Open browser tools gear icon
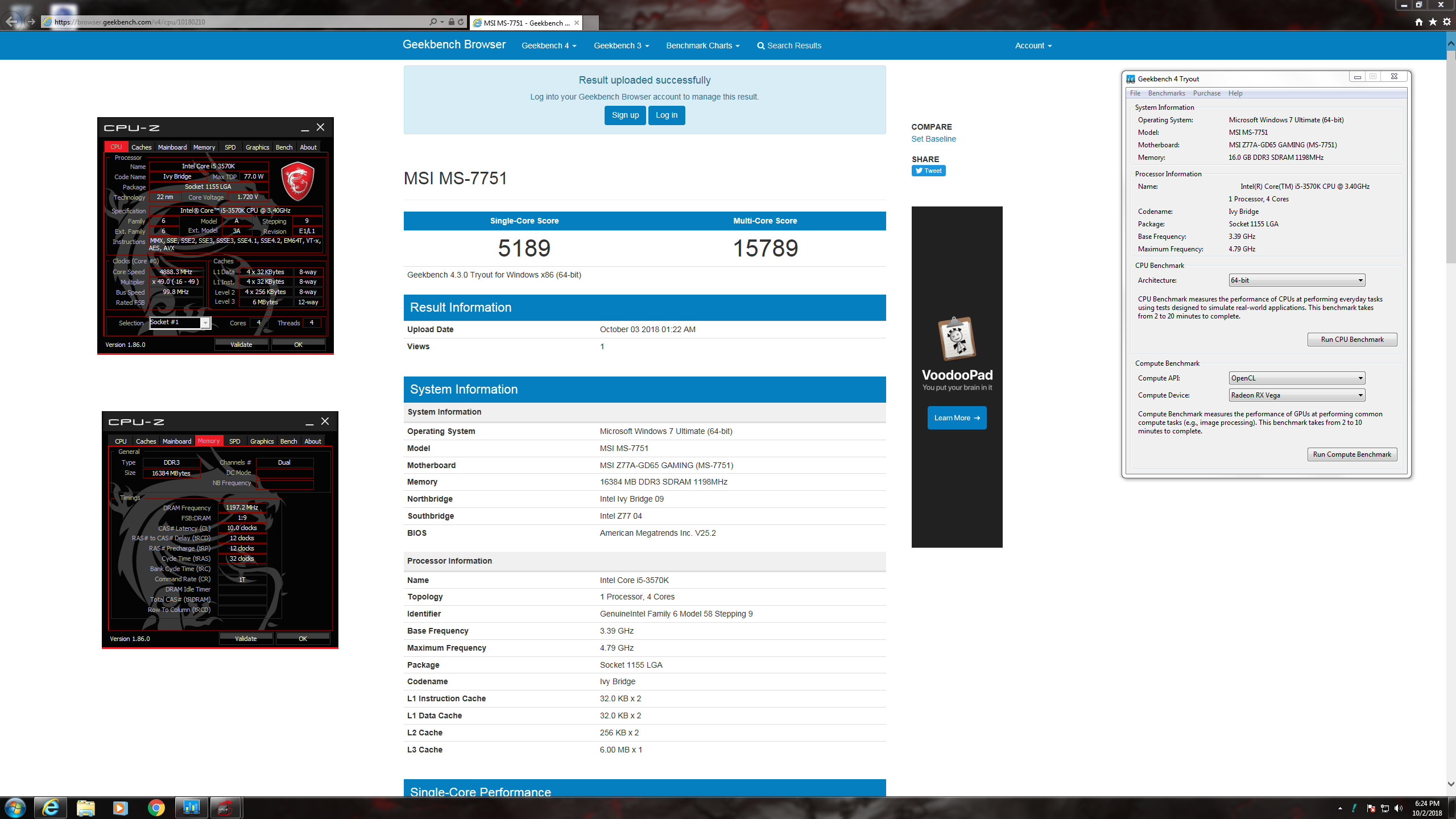Screen dimensions: 1456x819 tap(1447, 22)
